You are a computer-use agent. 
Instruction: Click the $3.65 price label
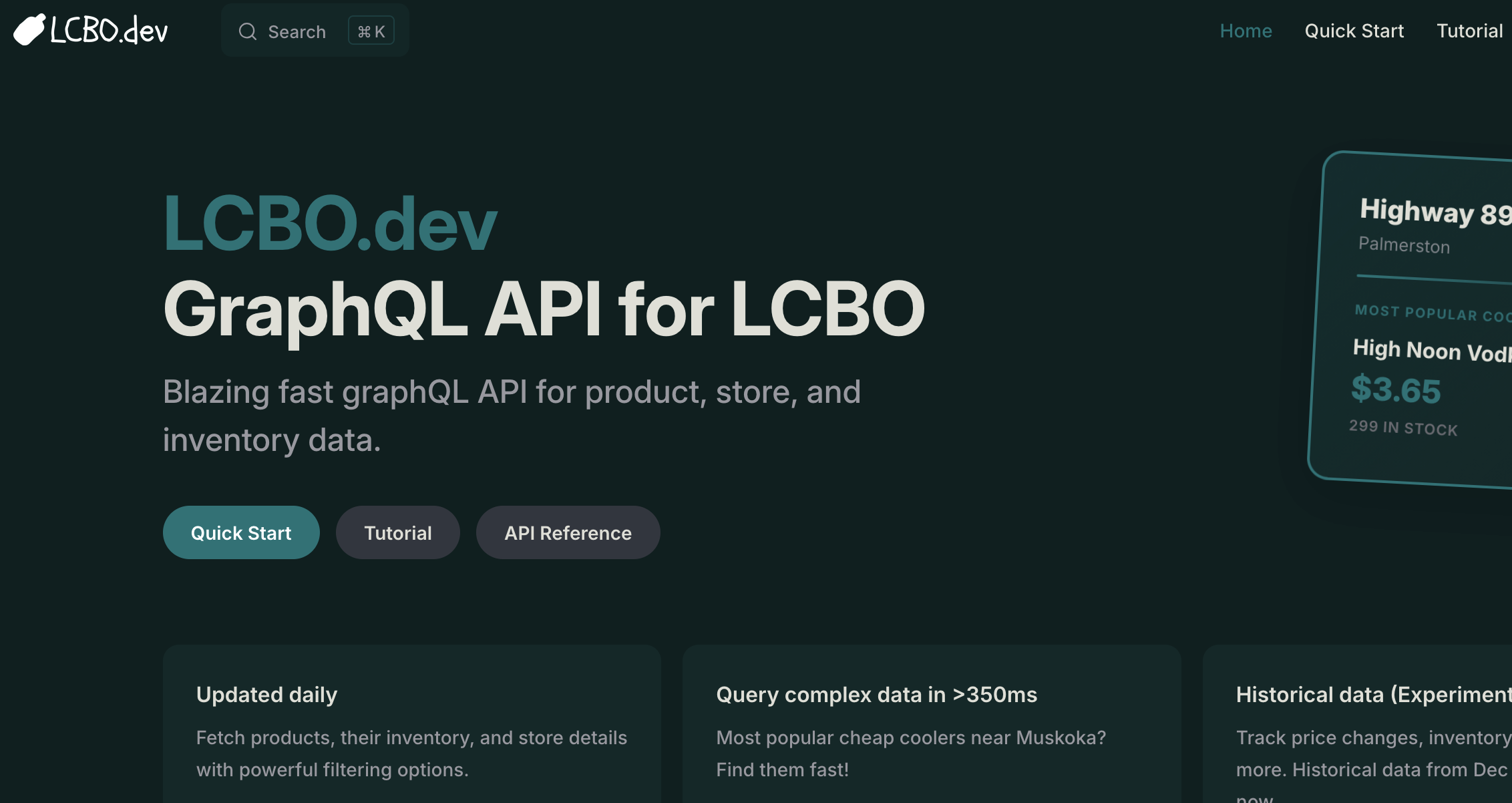1396,389
